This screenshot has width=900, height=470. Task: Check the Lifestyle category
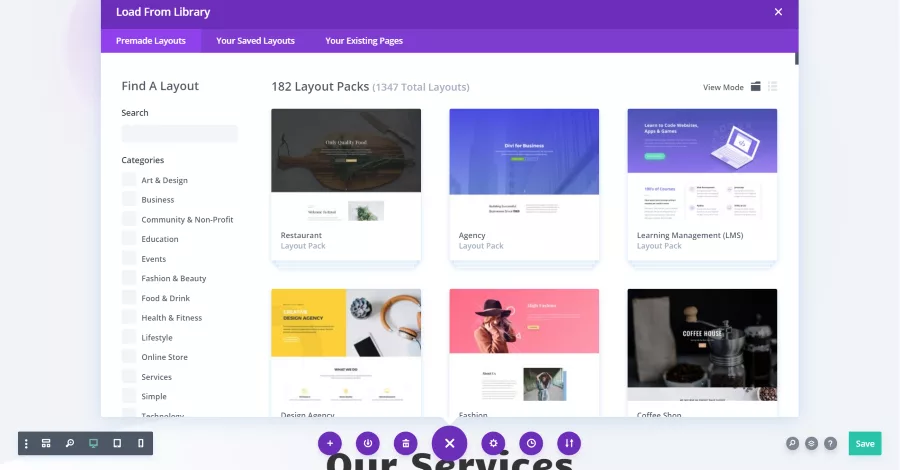(129, 337)
